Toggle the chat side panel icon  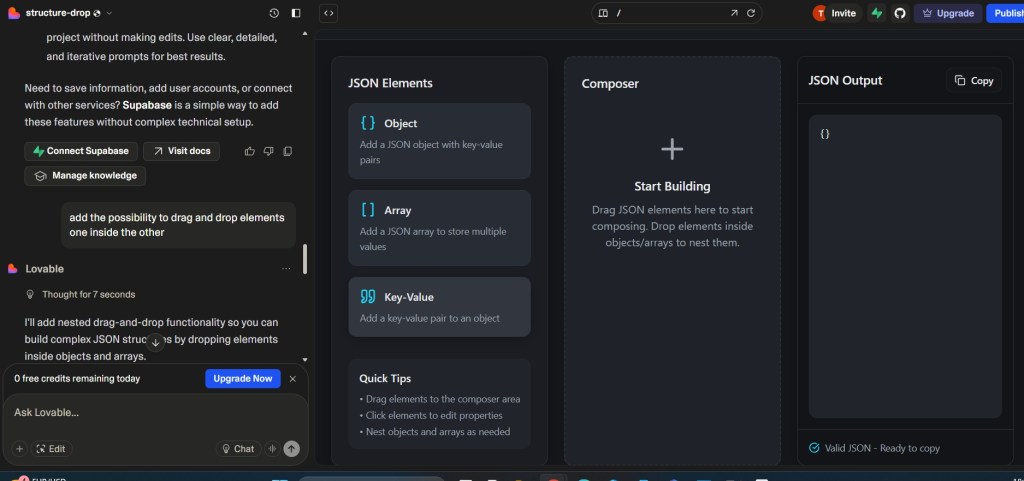296,13
